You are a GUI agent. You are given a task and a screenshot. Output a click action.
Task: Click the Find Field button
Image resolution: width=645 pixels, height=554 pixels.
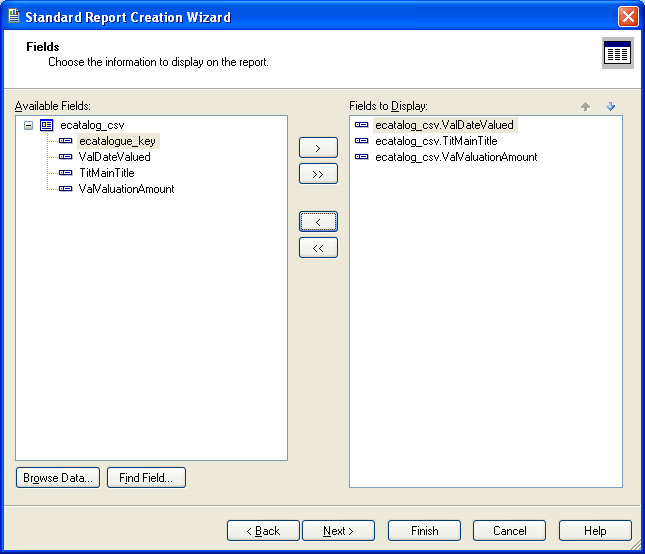[x=146, y=478]
